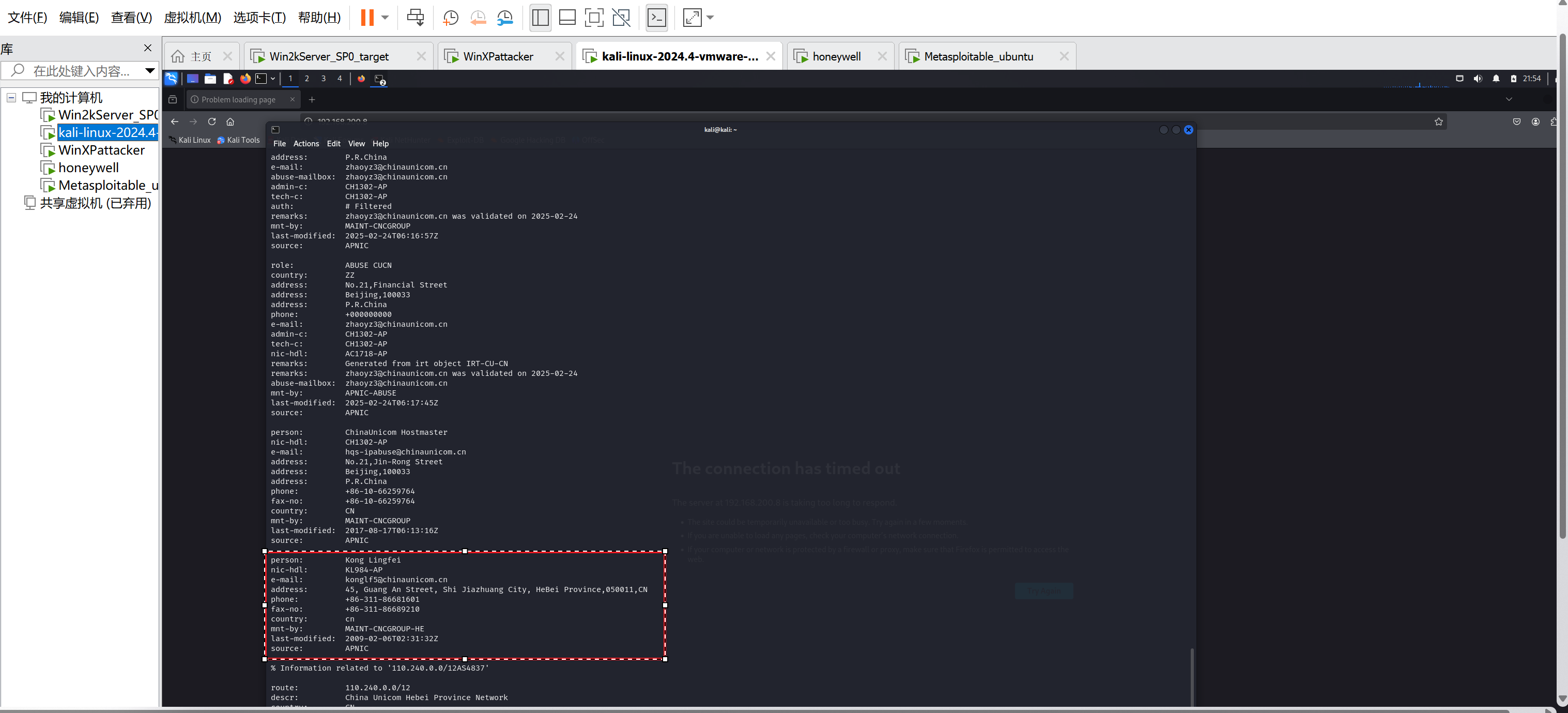Toggle the console view button
The width and height of the screenshot is (1568, 713).
point(656,17)
